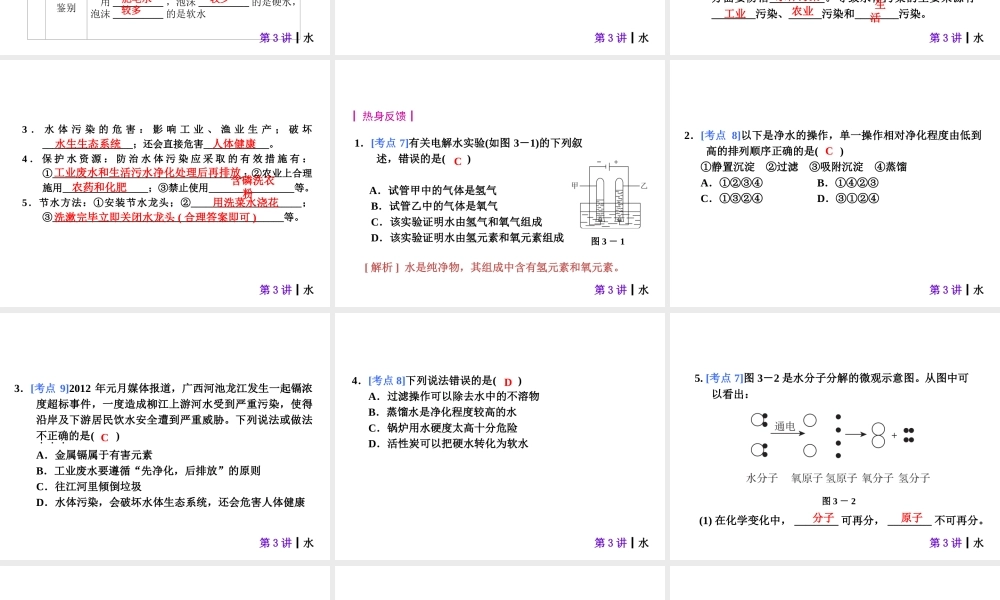The height and width of the screenshot is (600, 1000).
Task: Click option A 过滤操作可以除去水中的不溶物
Action: (x=453, y=397)
